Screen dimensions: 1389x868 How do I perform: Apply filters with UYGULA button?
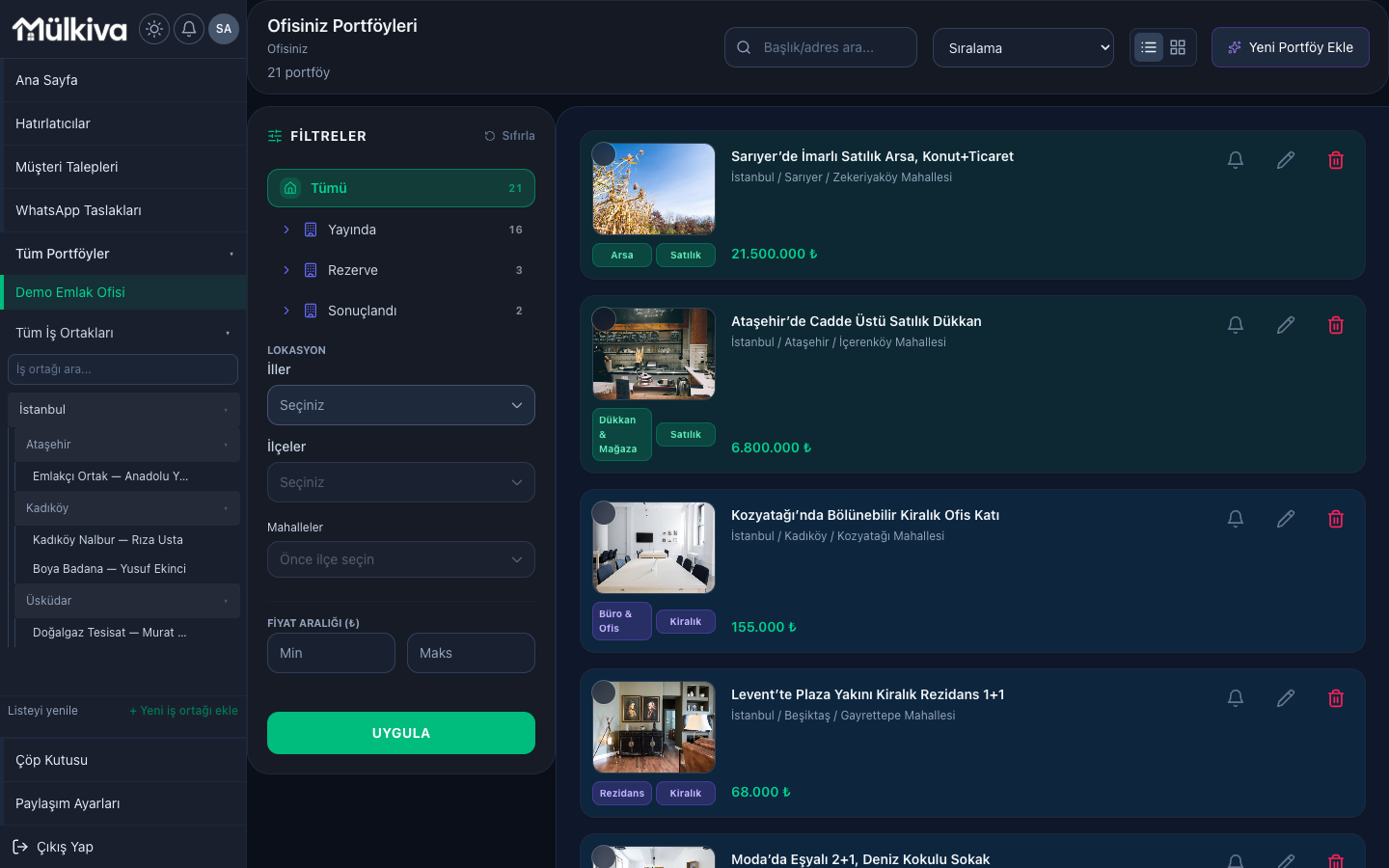401,733
